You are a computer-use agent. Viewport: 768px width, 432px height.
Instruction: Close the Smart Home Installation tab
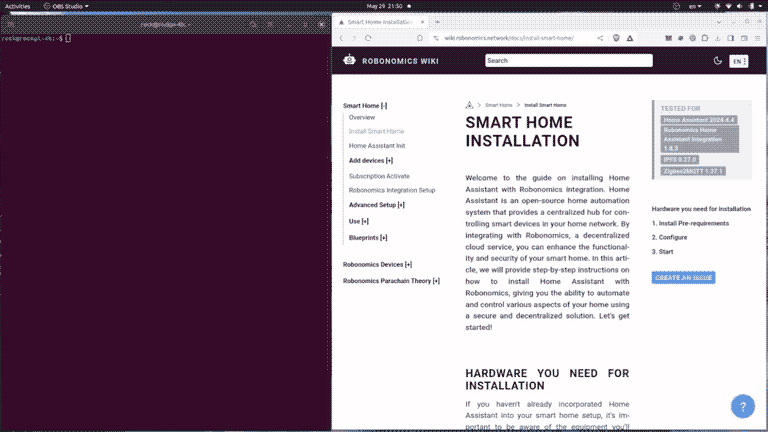point(422,22)
